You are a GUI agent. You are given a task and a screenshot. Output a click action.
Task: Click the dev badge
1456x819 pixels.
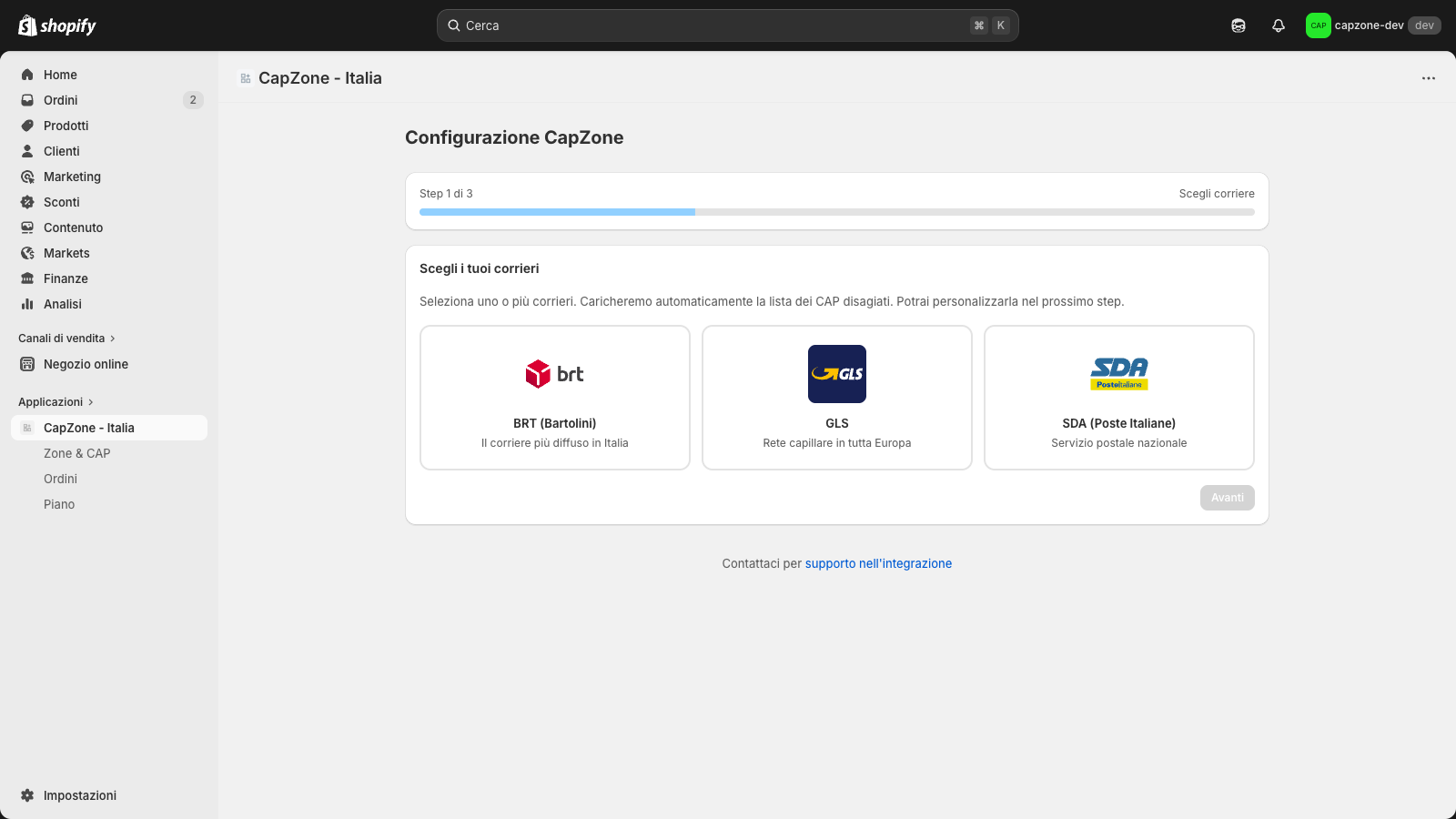pyautogui.click(x=1424, y=25)
